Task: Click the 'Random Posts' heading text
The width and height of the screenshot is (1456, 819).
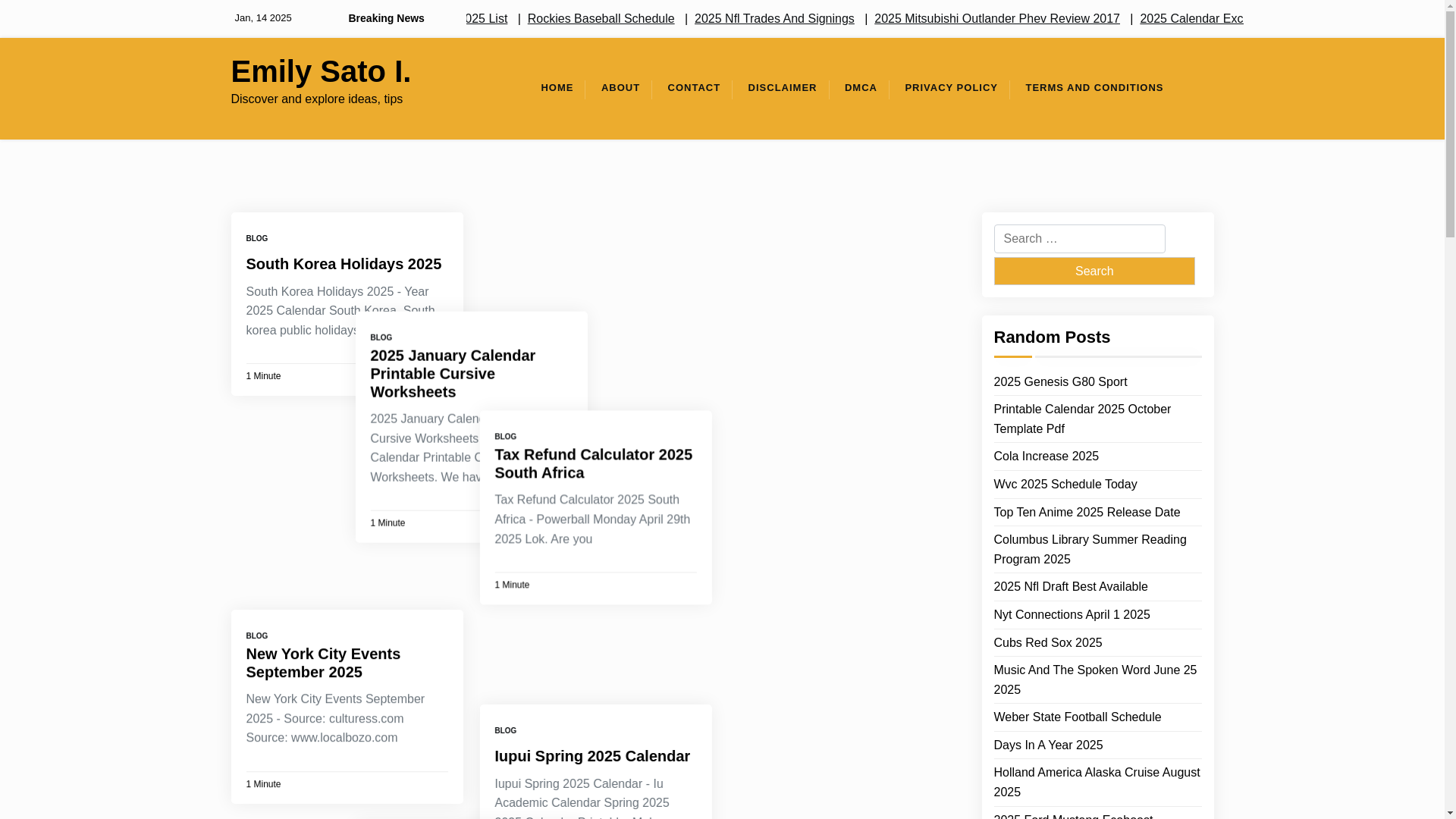Action: (x=1052, y=337)
